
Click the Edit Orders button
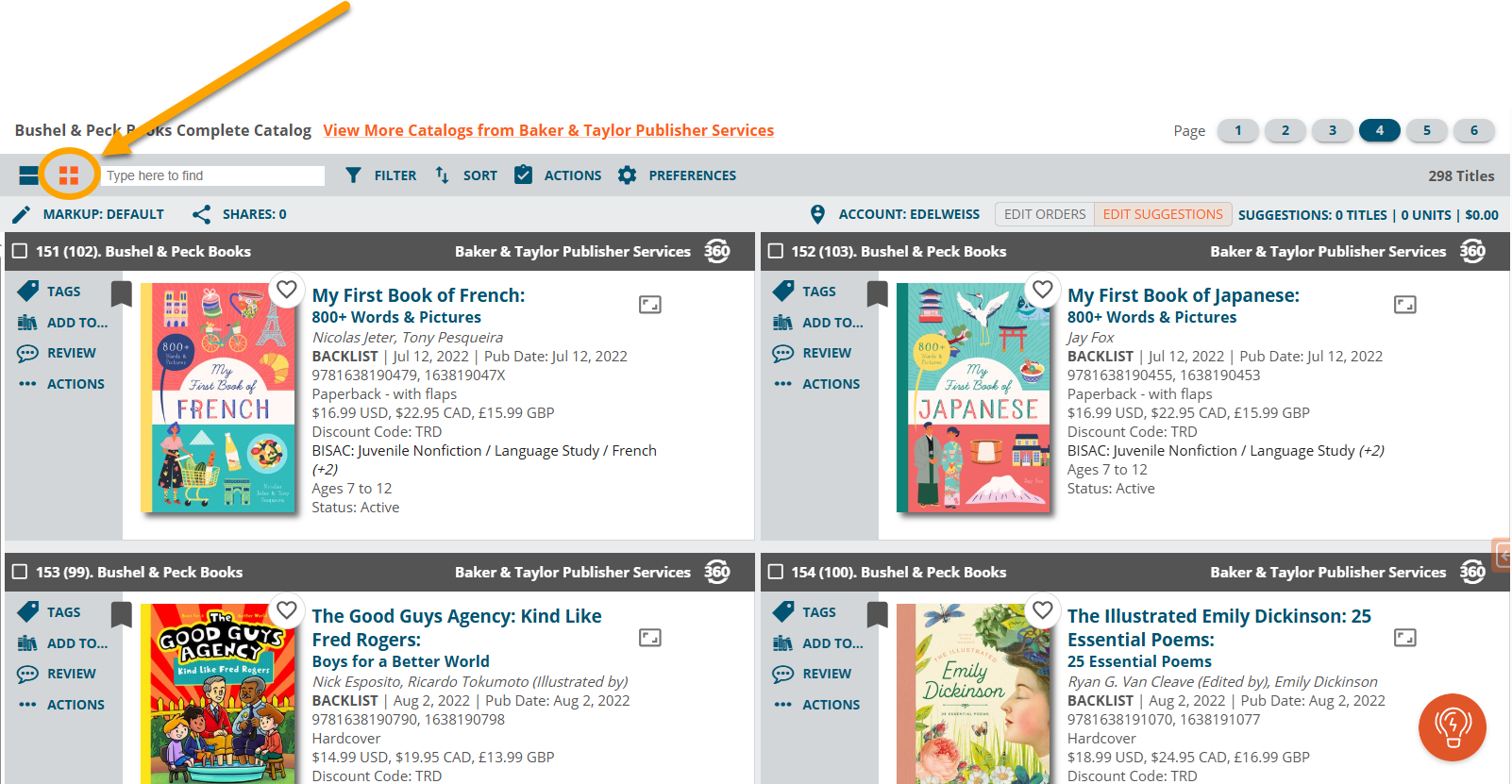(1045, 214)
